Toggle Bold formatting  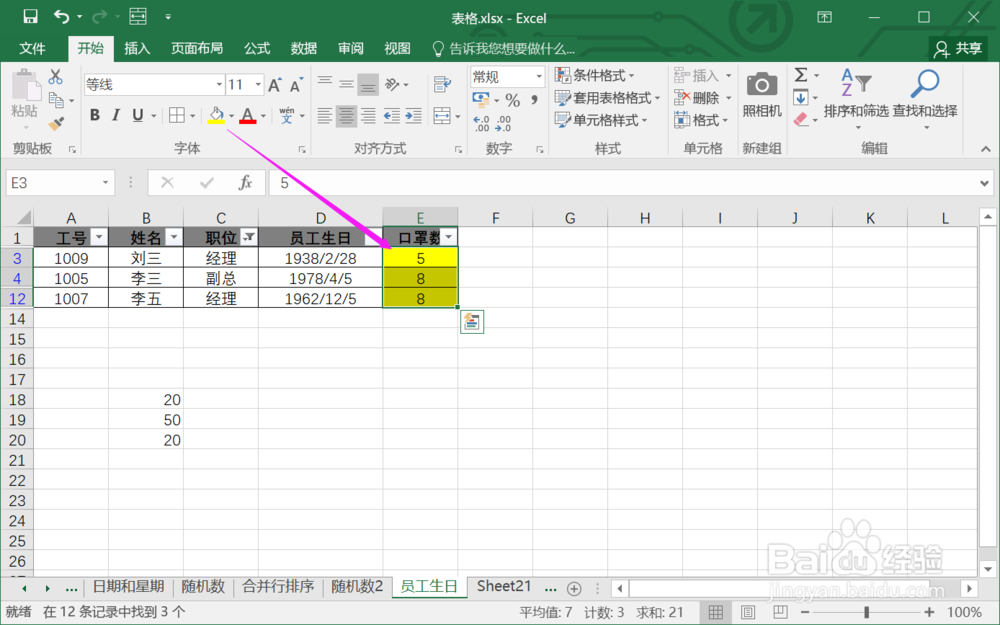[x=94, y=115]
